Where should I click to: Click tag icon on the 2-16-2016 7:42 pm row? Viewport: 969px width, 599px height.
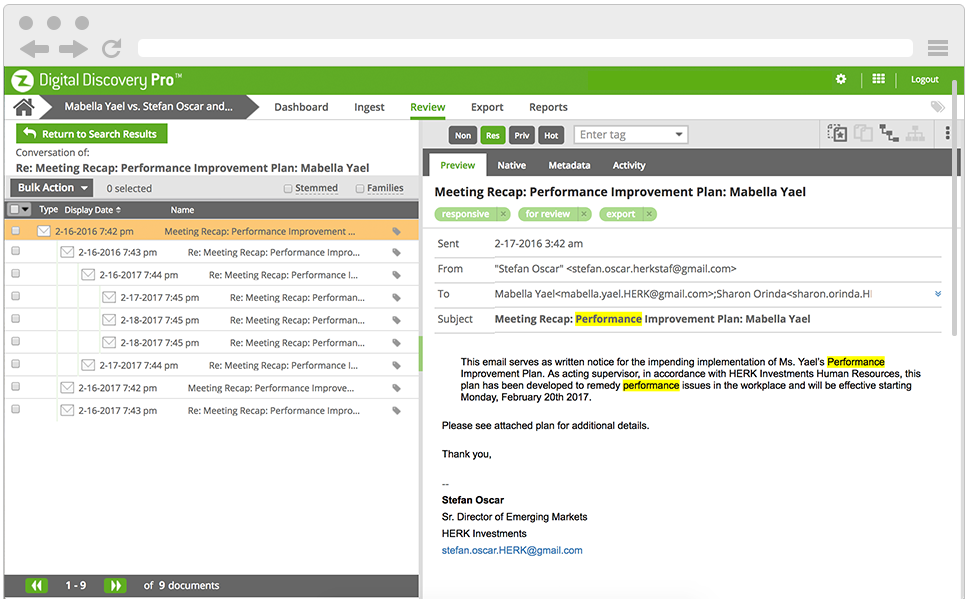coord(396,231)
